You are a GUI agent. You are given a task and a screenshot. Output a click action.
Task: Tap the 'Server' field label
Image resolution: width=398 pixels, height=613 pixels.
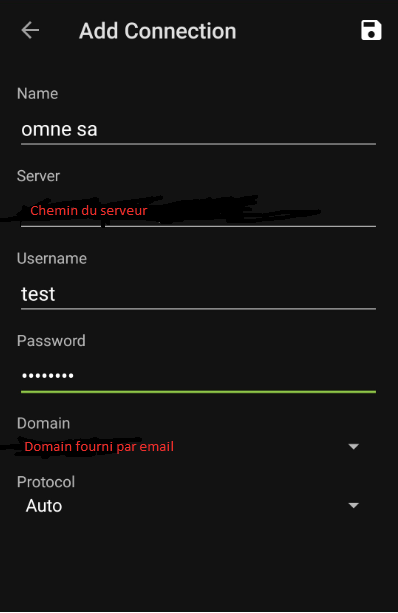click(38, 176)
